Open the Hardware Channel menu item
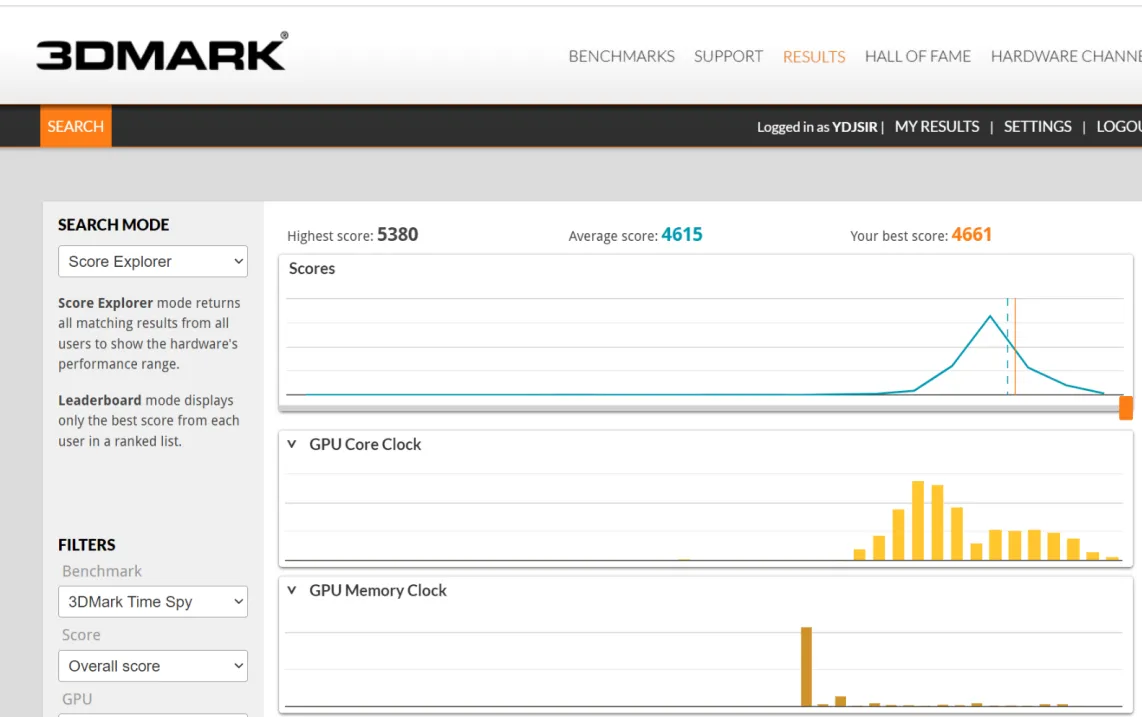Screen dimensions: 1142x717 tap(1065, 56)
